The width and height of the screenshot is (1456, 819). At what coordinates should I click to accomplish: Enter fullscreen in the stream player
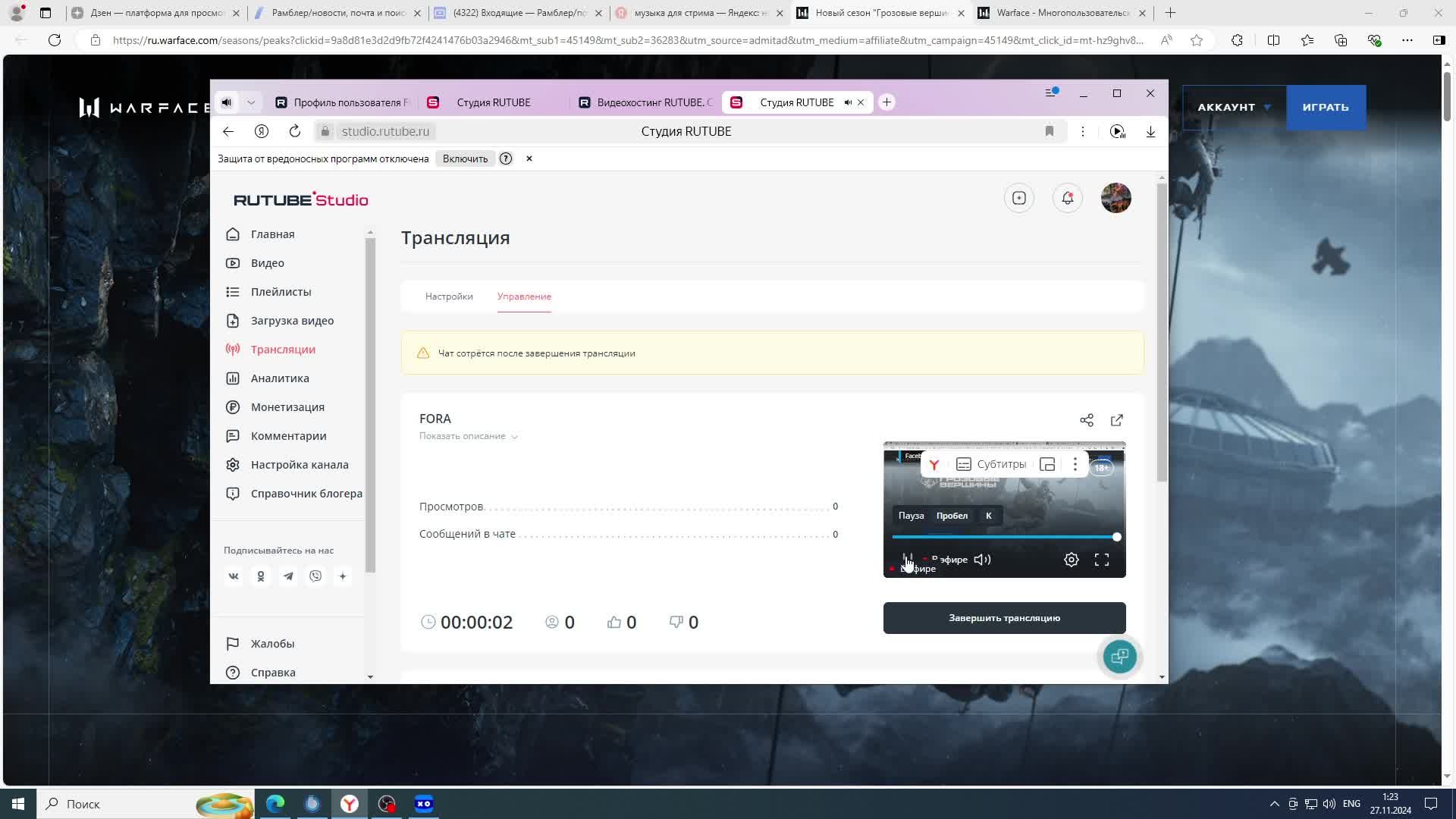[1101, 560]
